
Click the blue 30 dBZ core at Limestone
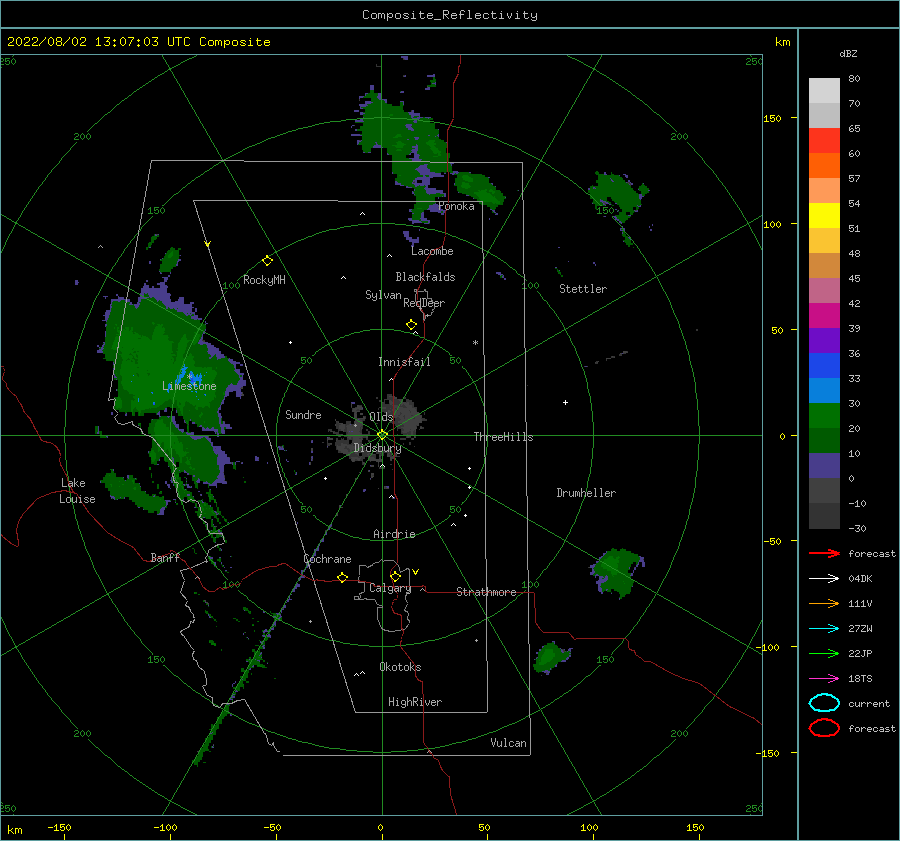(x=189, y=375)
